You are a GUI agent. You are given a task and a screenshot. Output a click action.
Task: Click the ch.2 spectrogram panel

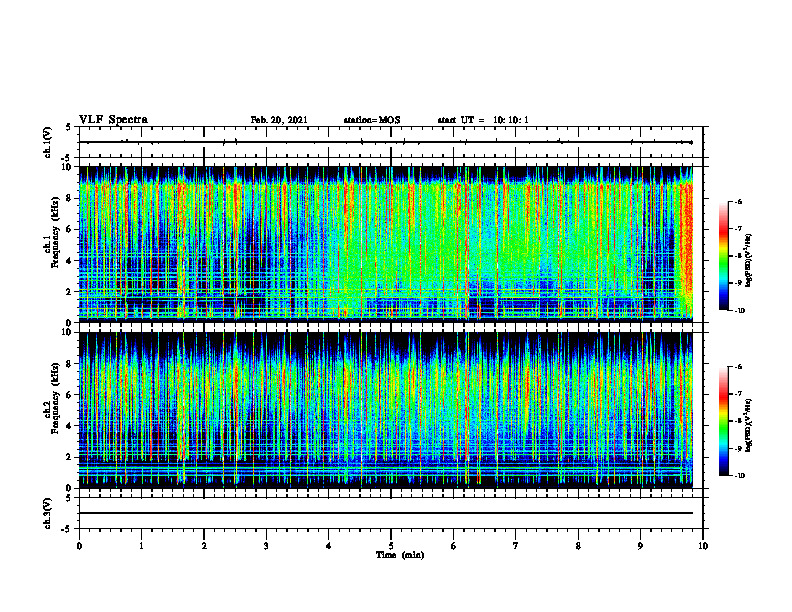386,410
